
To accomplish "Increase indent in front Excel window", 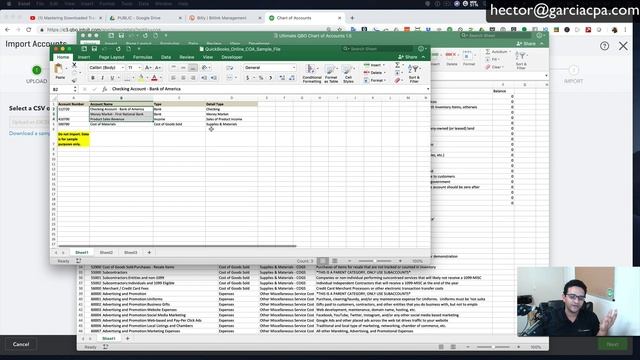I will coord(213,78).
